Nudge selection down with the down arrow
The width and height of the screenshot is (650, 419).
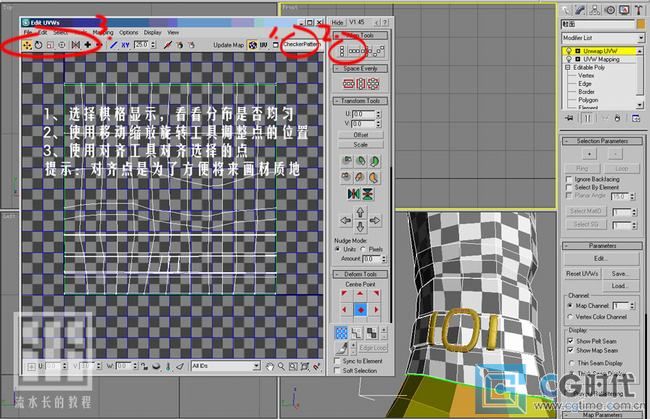(x=360, y=227)
